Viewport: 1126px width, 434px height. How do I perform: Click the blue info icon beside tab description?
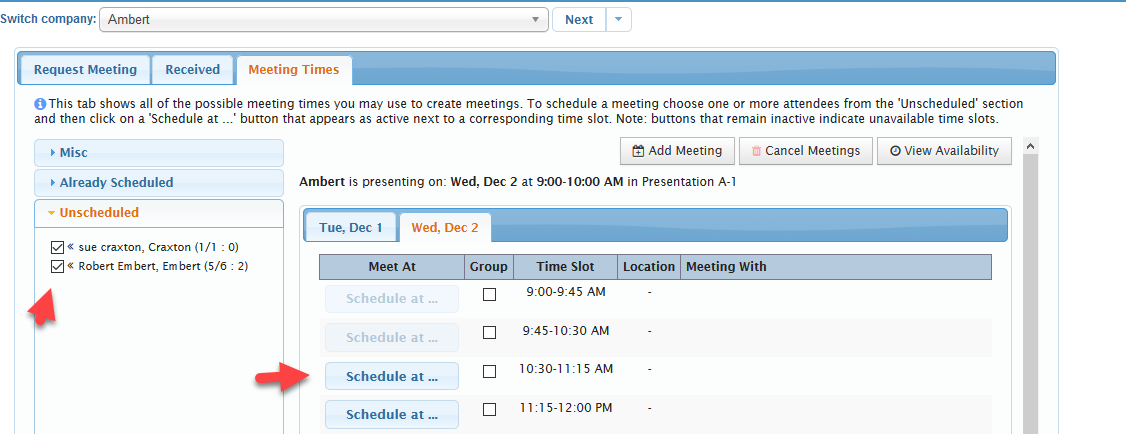pos(40,103)
